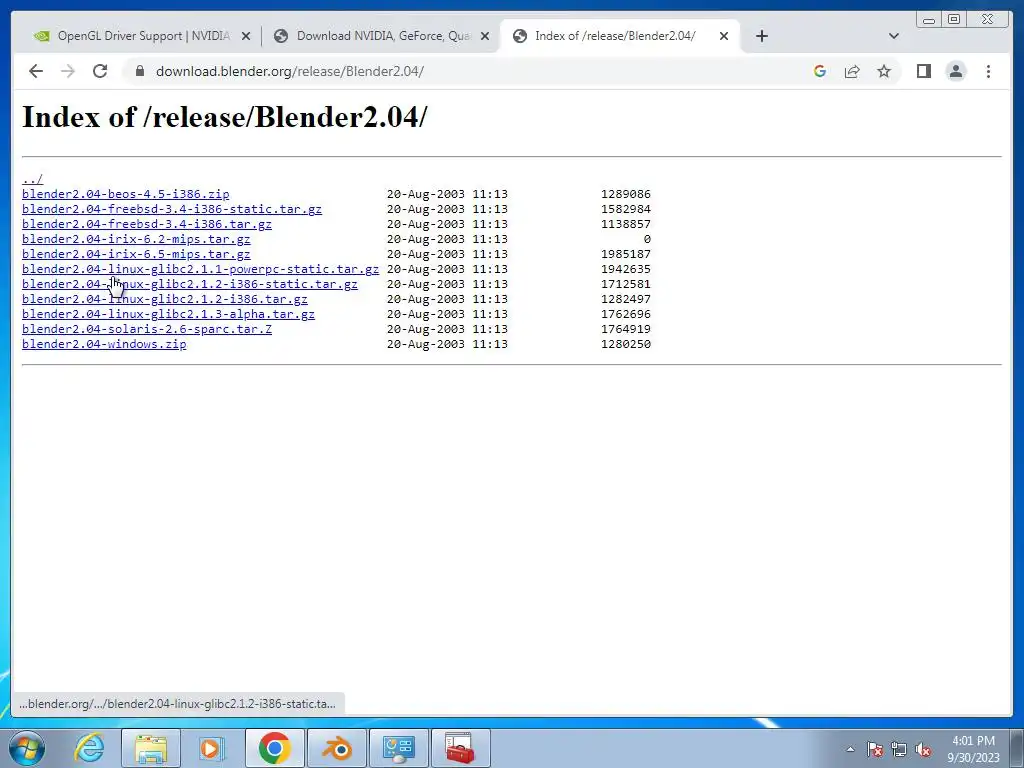Close the Download NVIDIA tab

[485, 36]
